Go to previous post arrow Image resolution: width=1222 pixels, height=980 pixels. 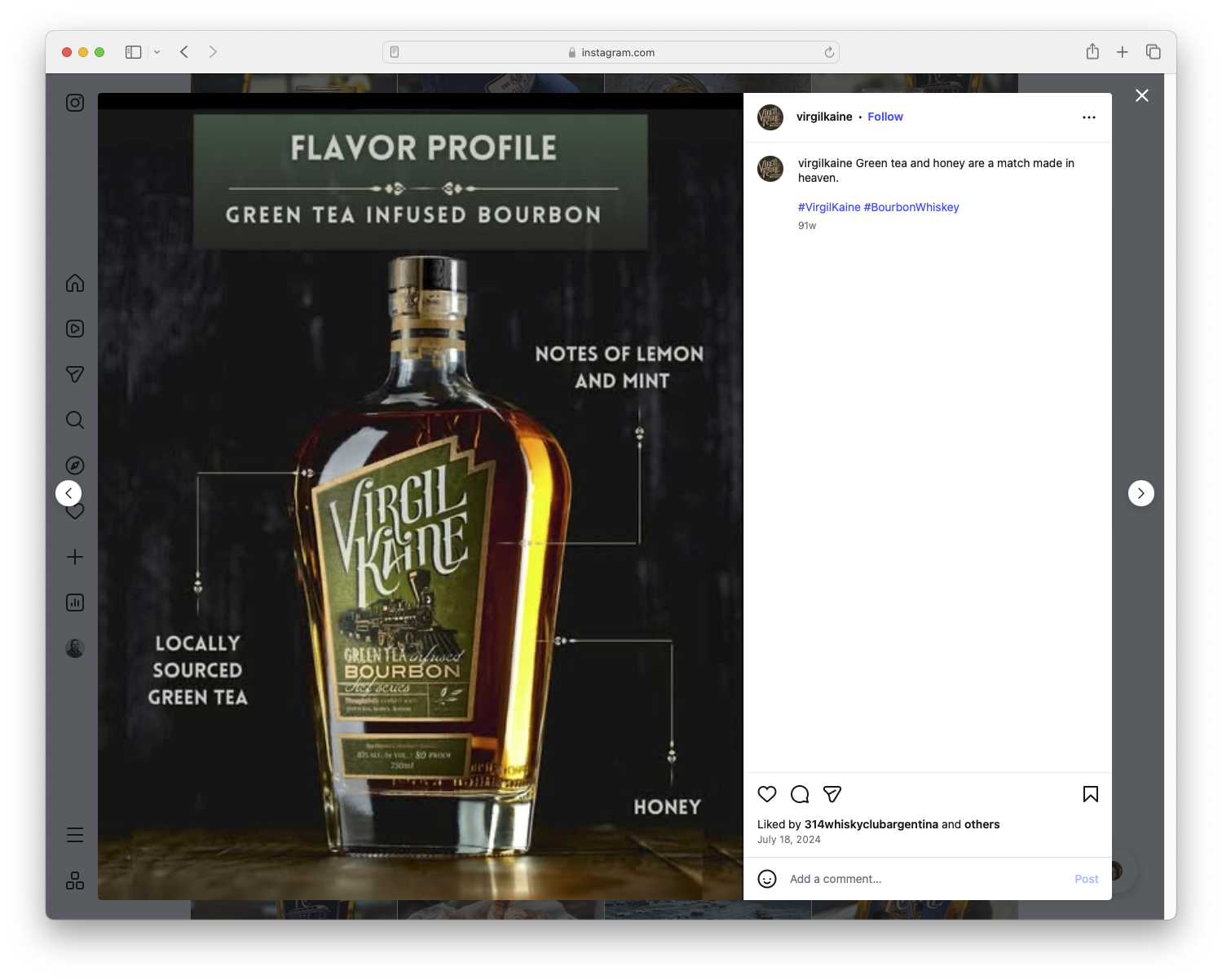pyautogui.click(x=68, y=493)
